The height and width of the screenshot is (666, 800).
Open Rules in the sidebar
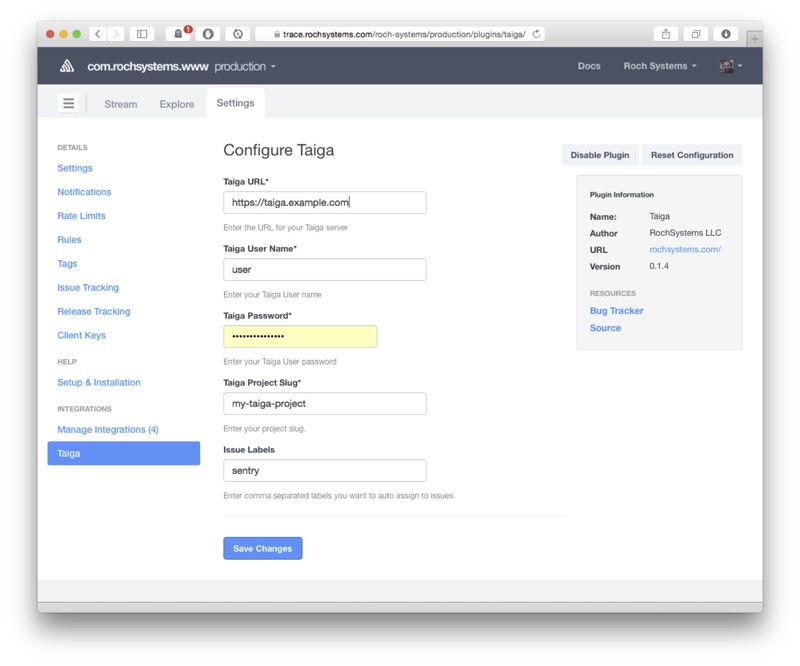[x=69, y=240]
